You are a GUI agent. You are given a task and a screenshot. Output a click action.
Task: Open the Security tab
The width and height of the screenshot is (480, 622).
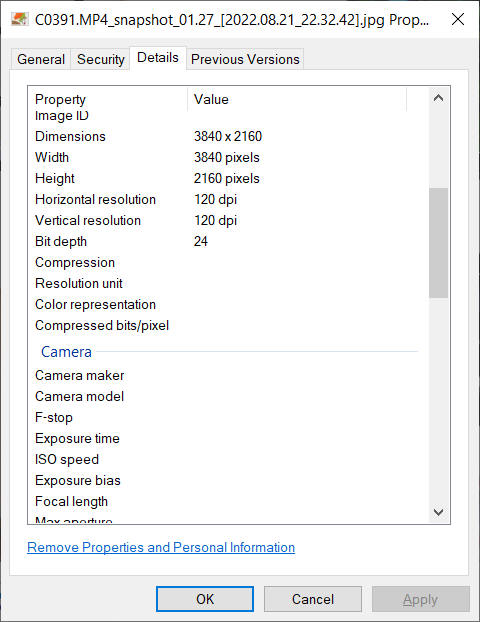[100, 59]
